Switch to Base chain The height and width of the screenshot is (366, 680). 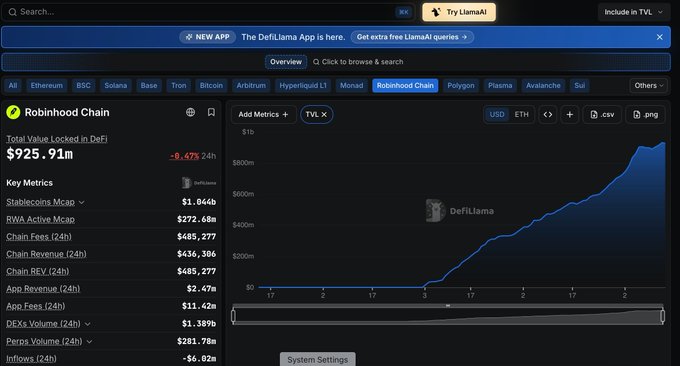(149, 86)
